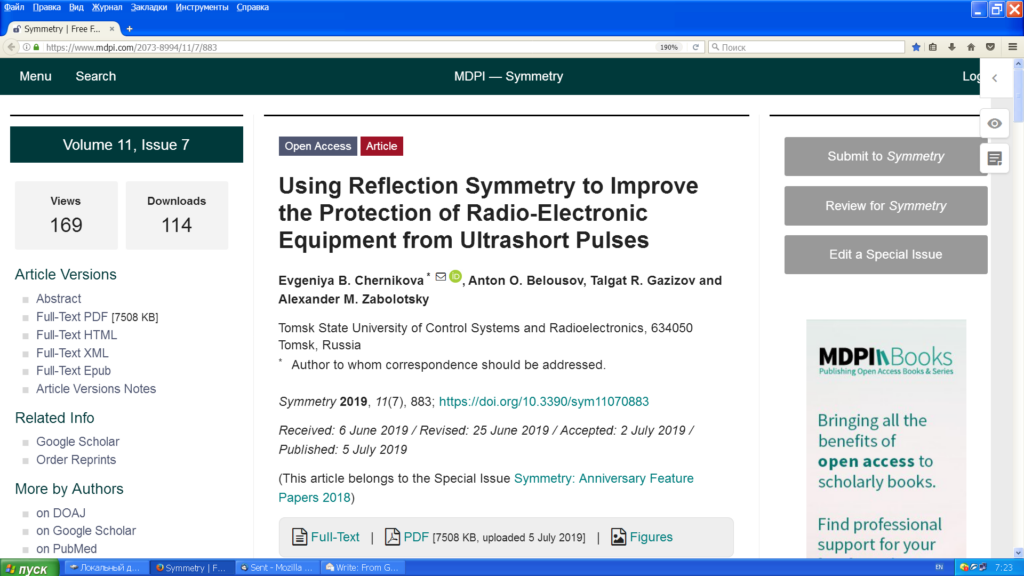Open authors' works on DOAJ
The width and height of the screenshot is (1024, 576).
point(61,513)
